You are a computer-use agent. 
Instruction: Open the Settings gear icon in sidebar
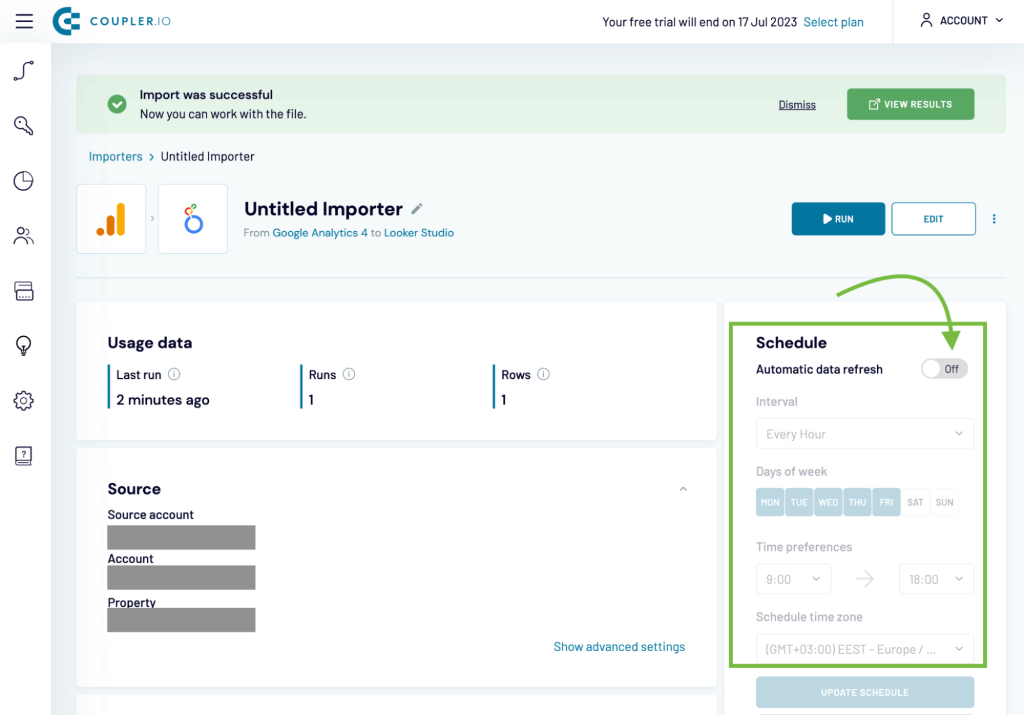pos(23,400)
